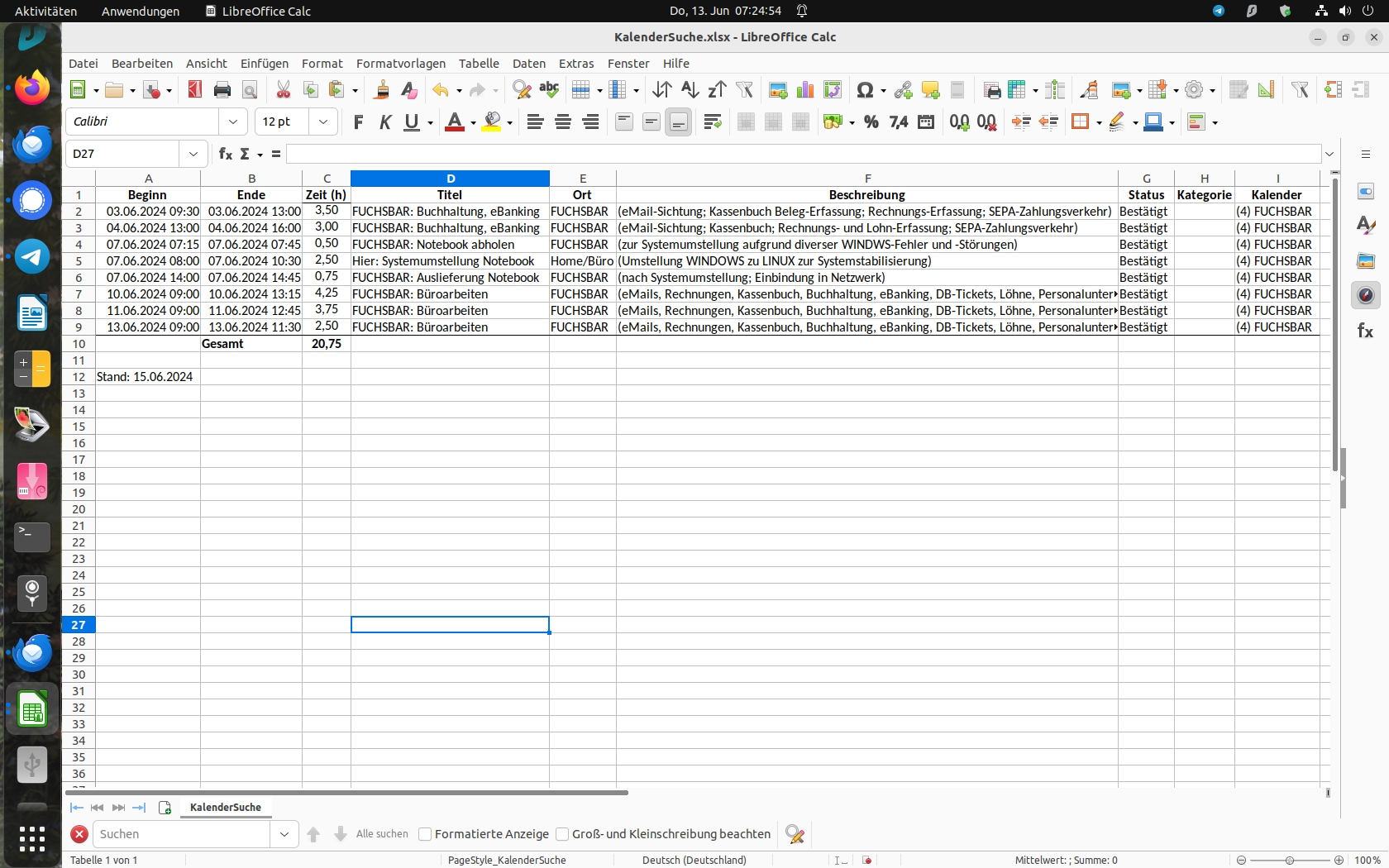The height and width of the screenshot is (868, 1389).
Task: Open the Einfügen menu
Action: pos(264,64)
